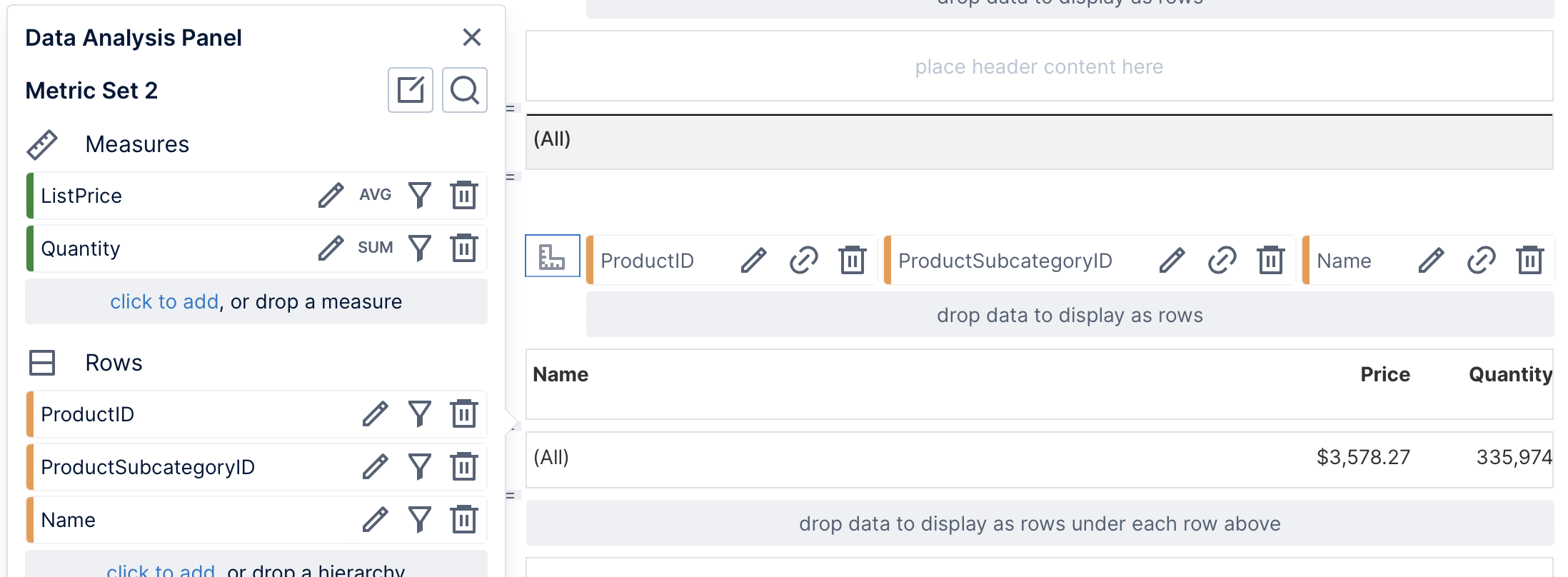Change SUM aggregator for Quantity
This screenshot has height=577, width=1568.
click(375, 248)
